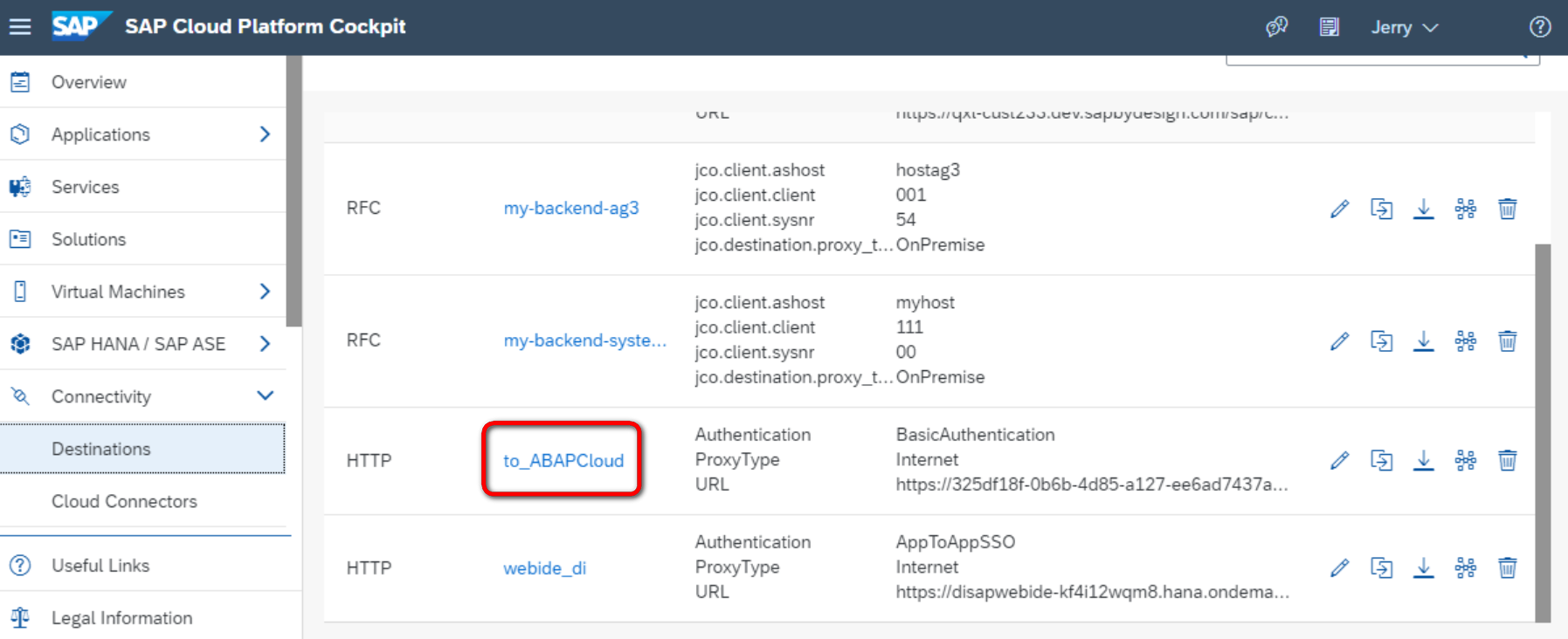Select the BasicAuthentication value text
Viewport: 1568px width, 639px height.
coord(975,435)
